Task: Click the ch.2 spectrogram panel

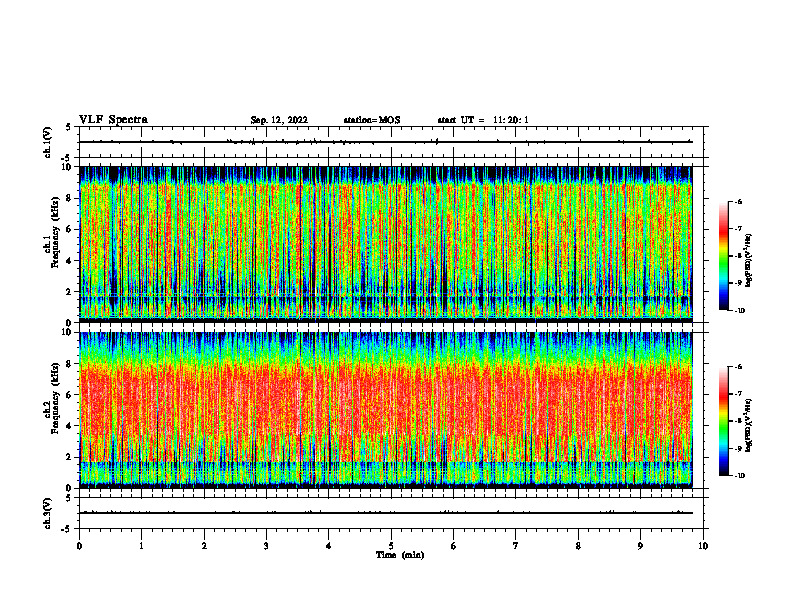Action: 386,410
